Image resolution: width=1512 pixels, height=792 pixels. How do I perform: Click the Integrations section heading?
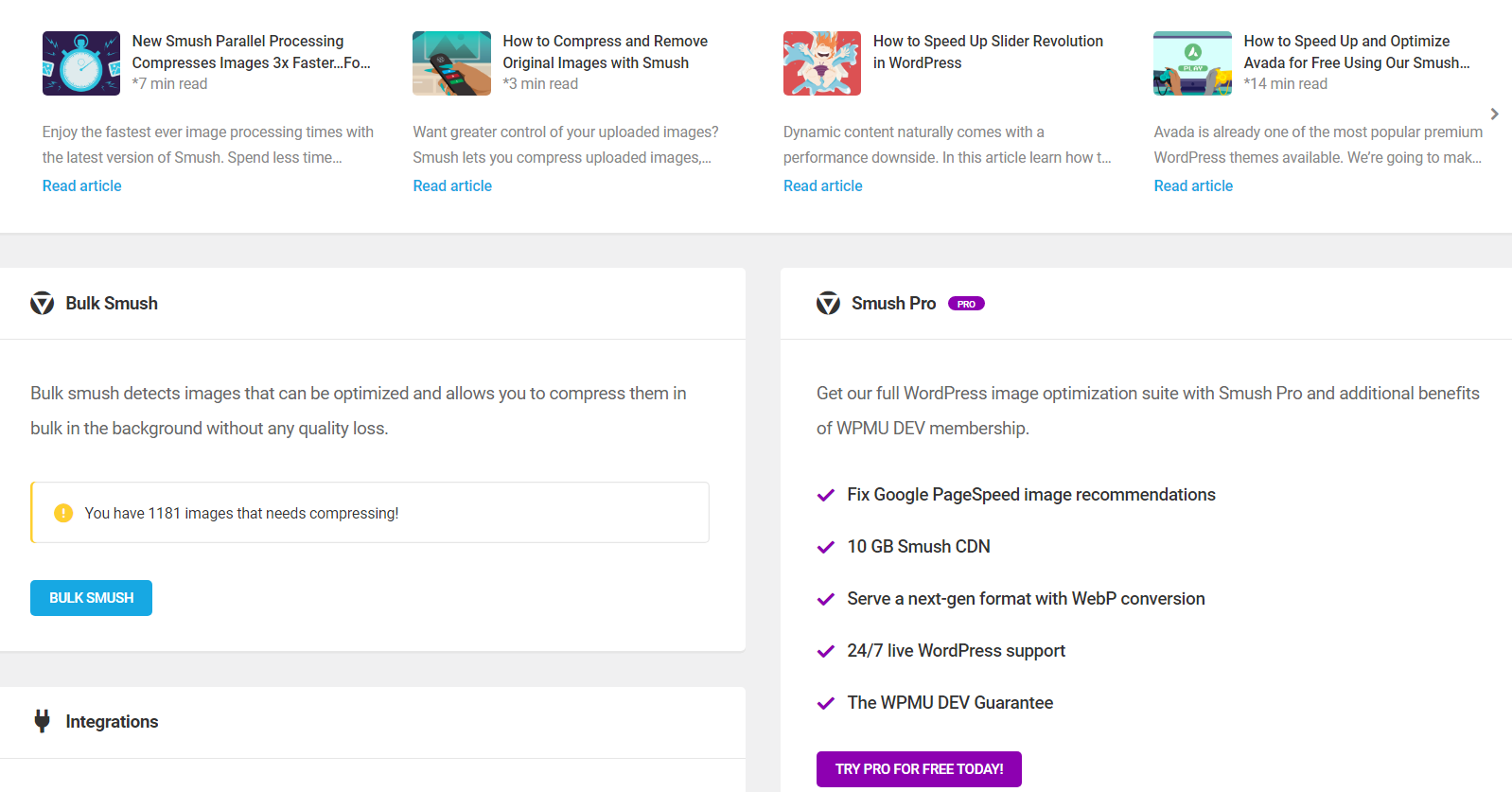(112, 721)
